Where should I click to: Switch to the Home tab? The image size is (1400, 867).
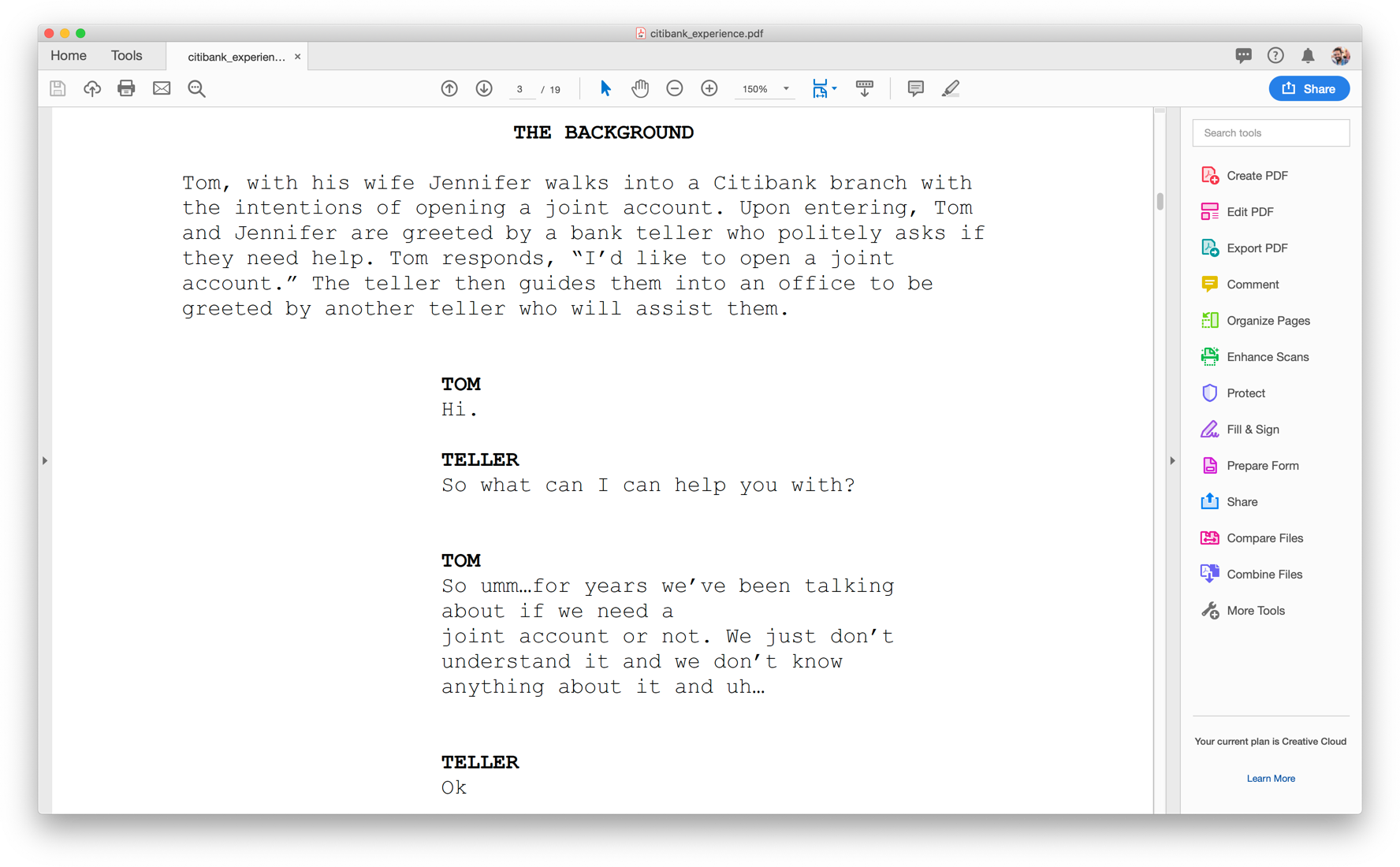click(x=69, y=55)
